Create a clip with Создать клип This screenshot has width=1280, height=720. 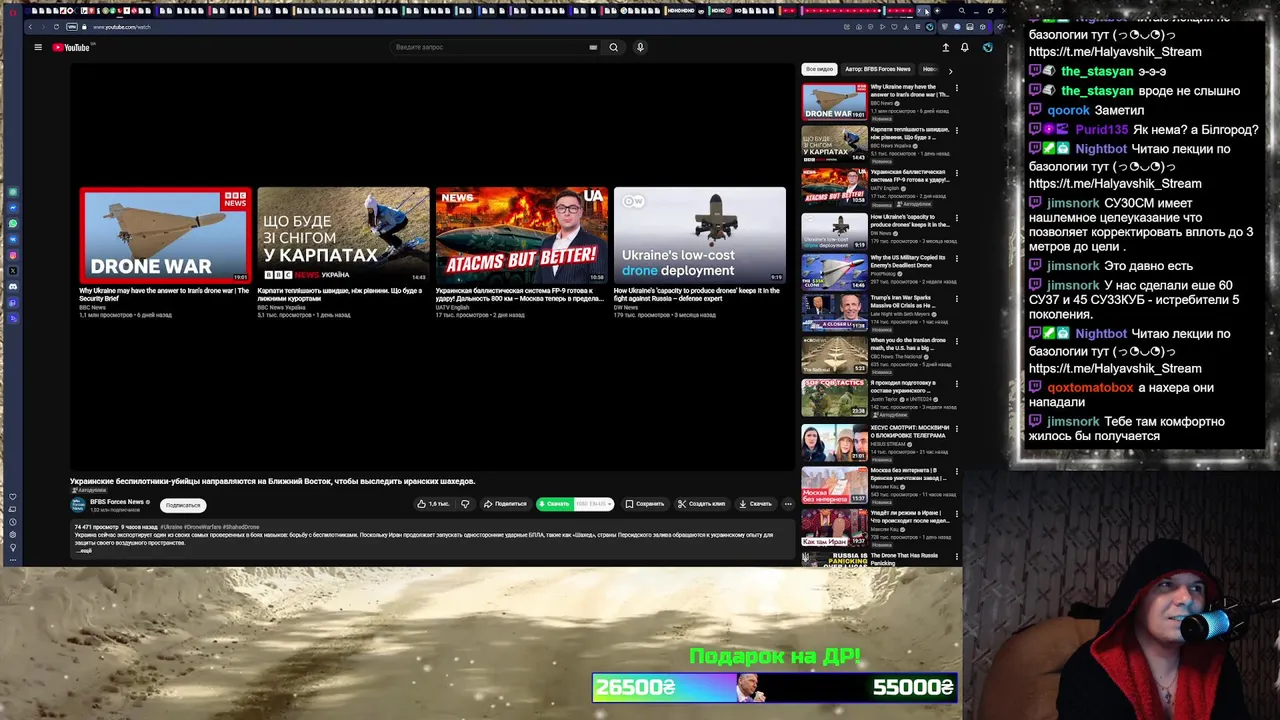coord(701,504)
